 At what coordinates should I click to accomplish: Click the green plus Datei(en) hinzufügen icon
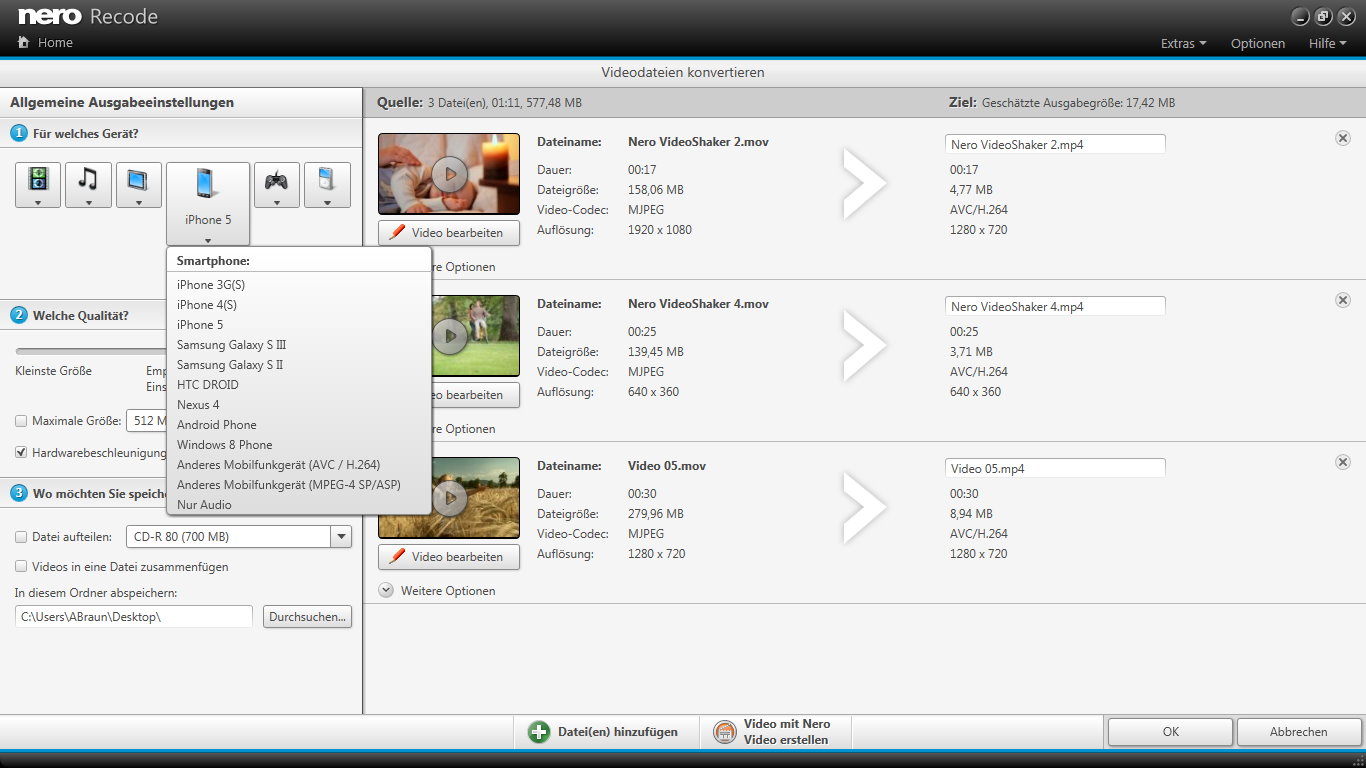tap(539, 732)
